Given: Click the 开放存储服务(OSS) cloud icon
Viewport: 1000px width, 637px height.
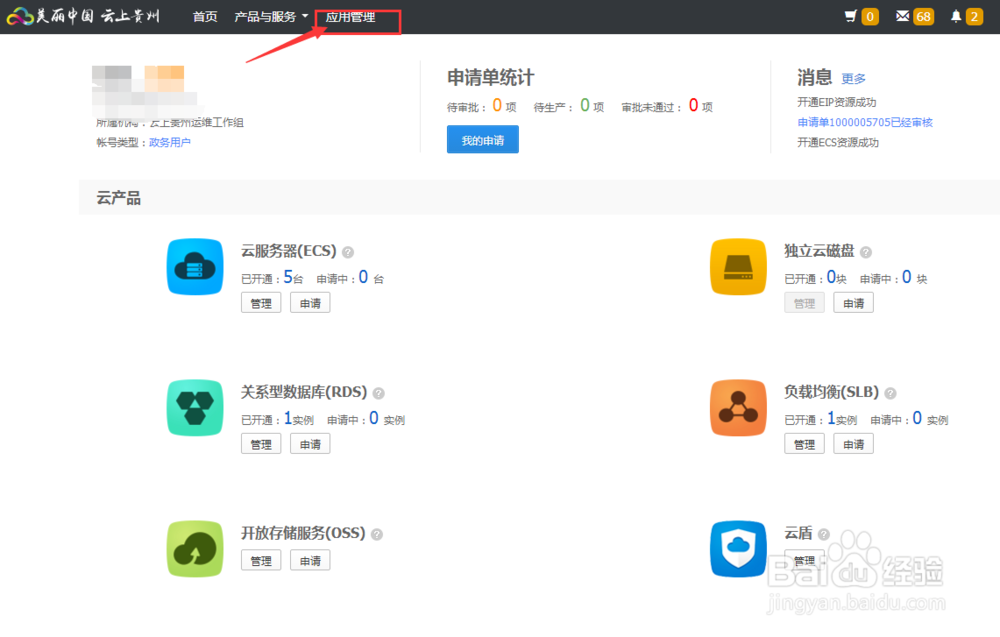Looking at the screenshot, I should (x=194, y=549).
